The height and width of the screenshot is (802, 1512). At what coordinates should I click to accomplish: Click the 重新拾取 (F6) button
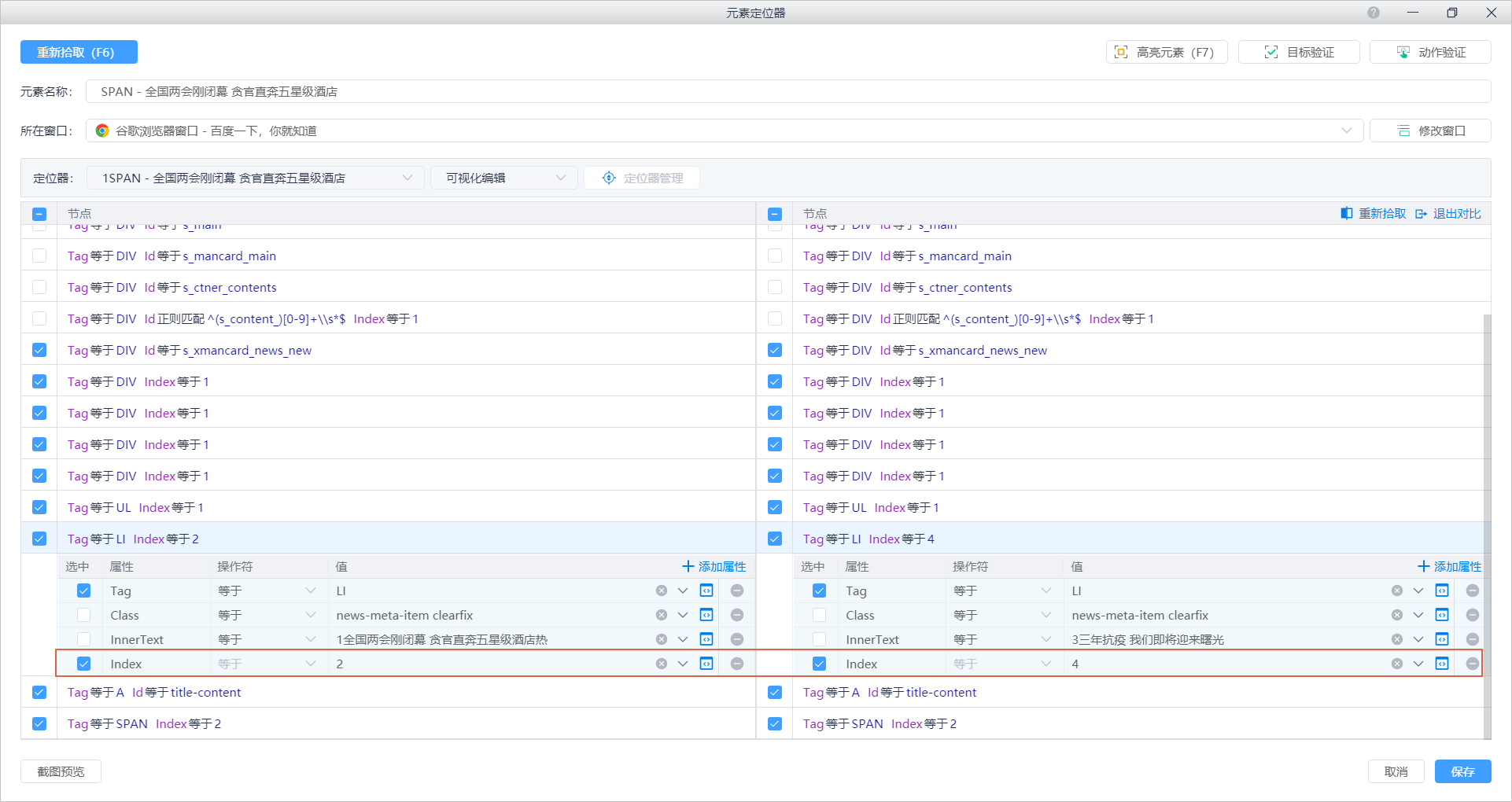pyautogui.click(x=79, y=52)
